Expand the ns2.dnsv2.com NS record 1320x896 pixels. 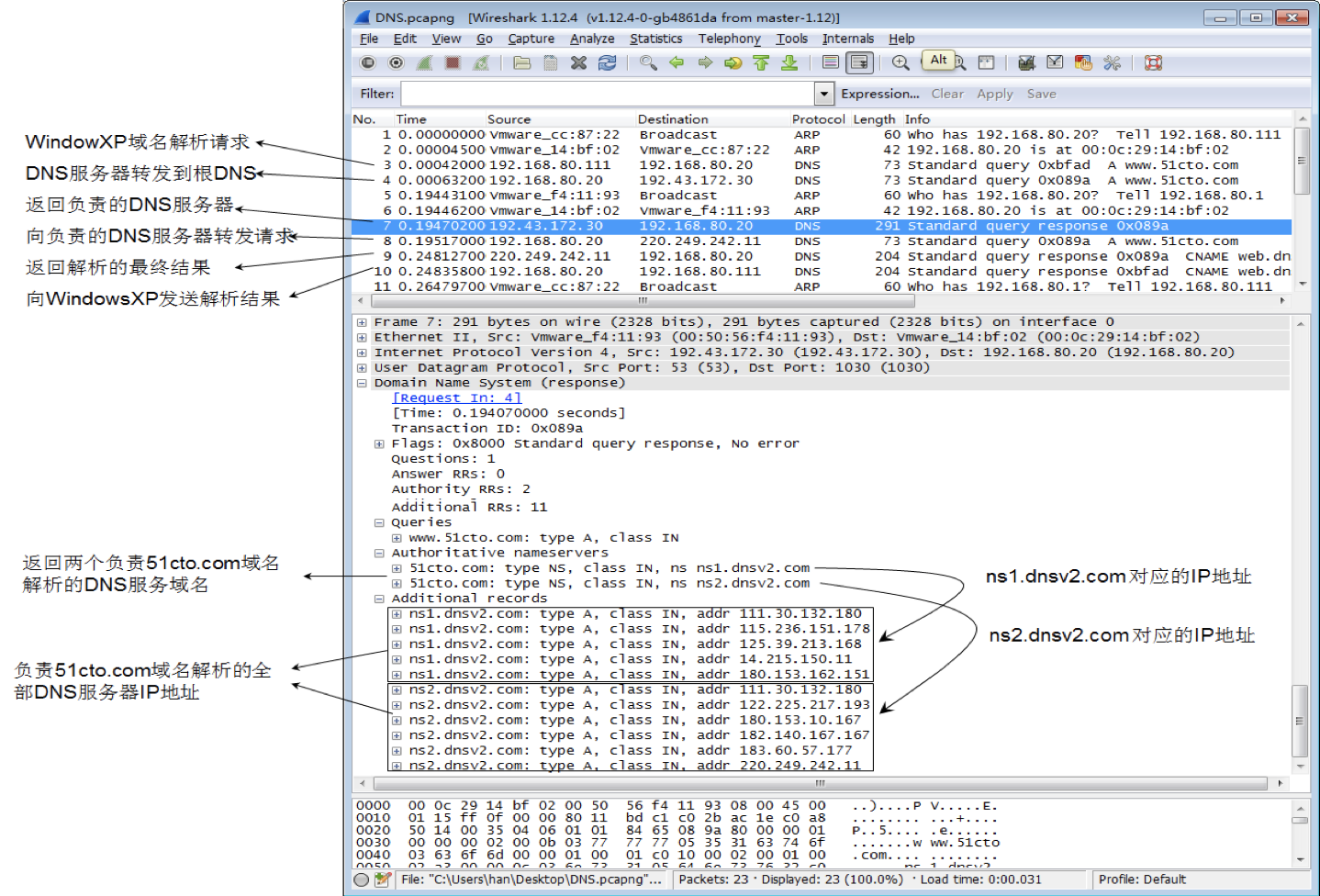tap(397, 584)
